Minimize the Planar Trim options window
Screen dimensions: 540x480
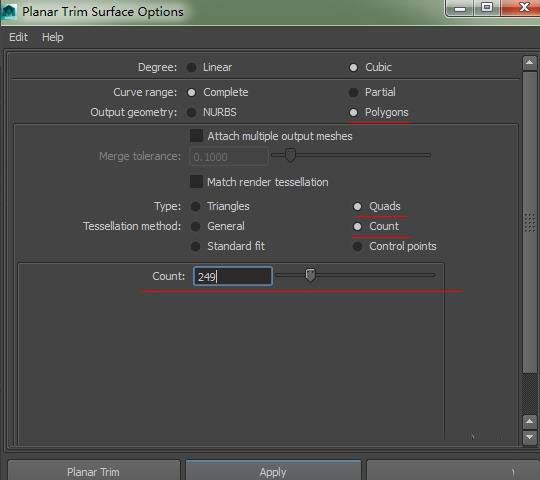[x=460, y=8]
